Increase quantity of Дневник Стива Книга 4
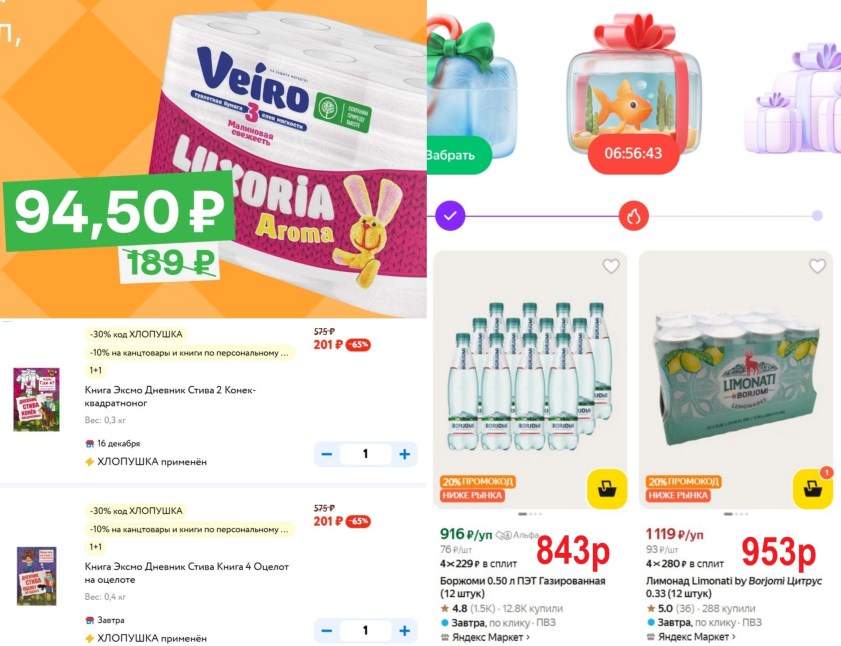 pyautogui.click(x=405, y=630)
